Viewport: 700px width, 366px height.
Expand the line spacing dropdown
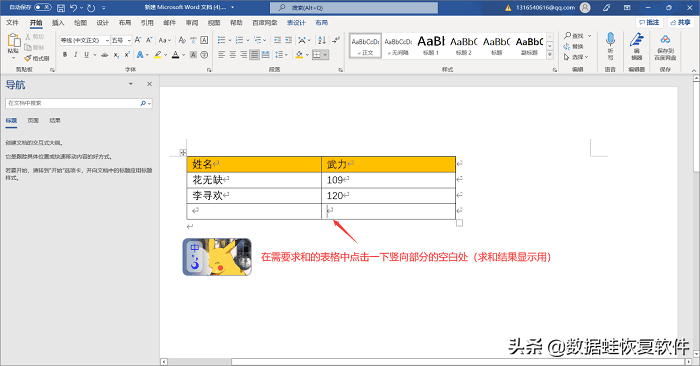click(287, 55)
